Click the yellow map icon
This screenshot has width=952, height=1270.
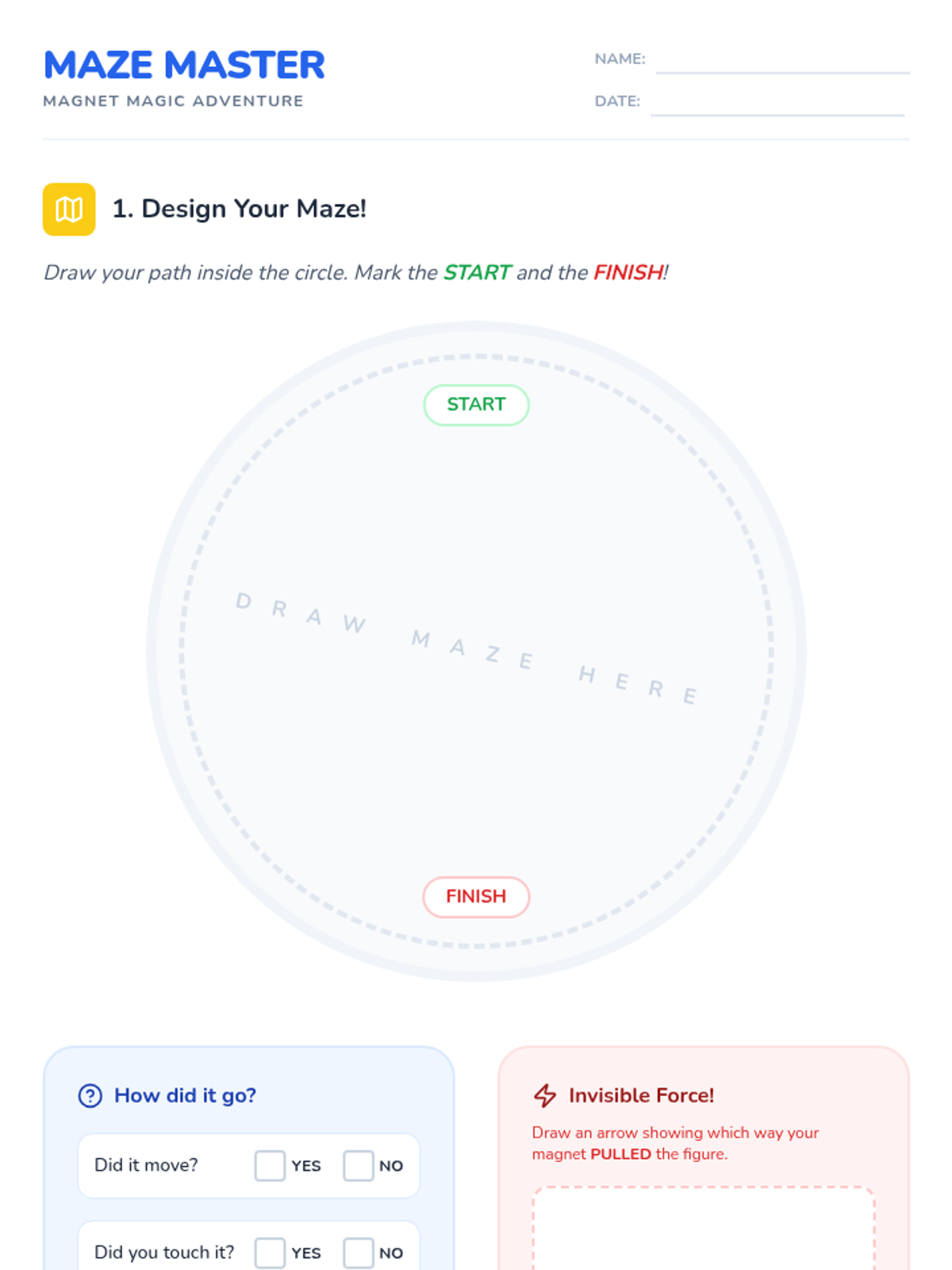tap(69, 210)
